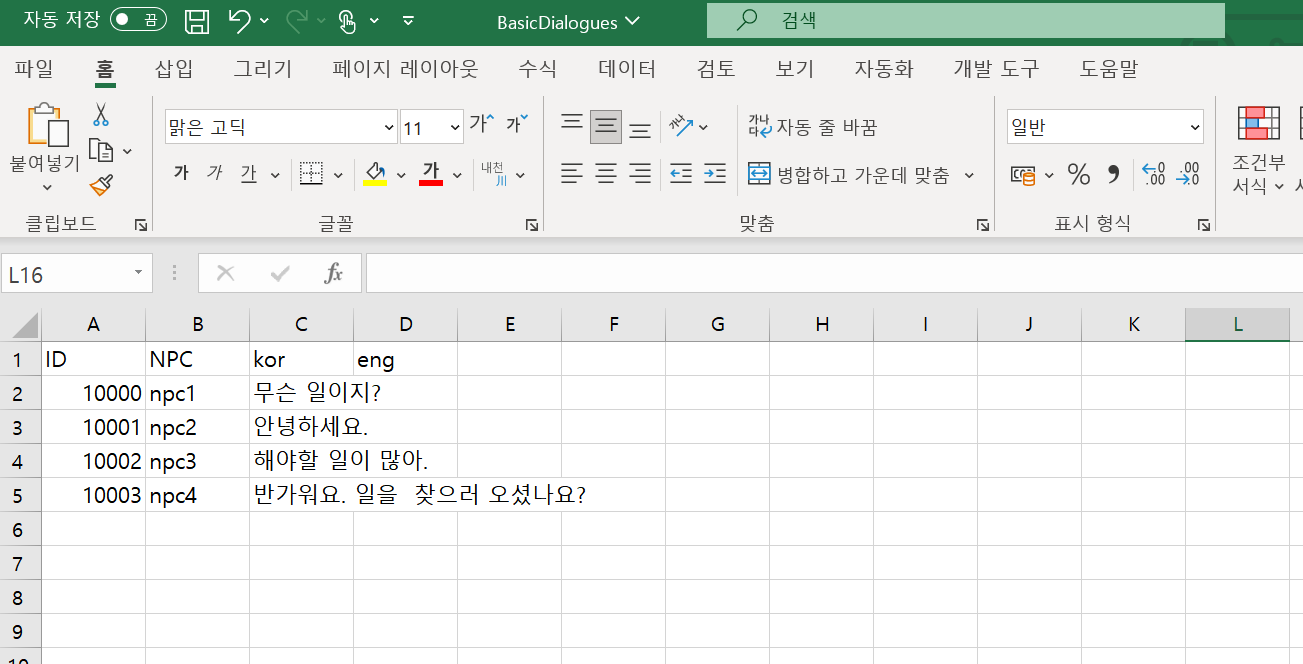
Task: Apply percent style icon
Action: click(1078, 175)
